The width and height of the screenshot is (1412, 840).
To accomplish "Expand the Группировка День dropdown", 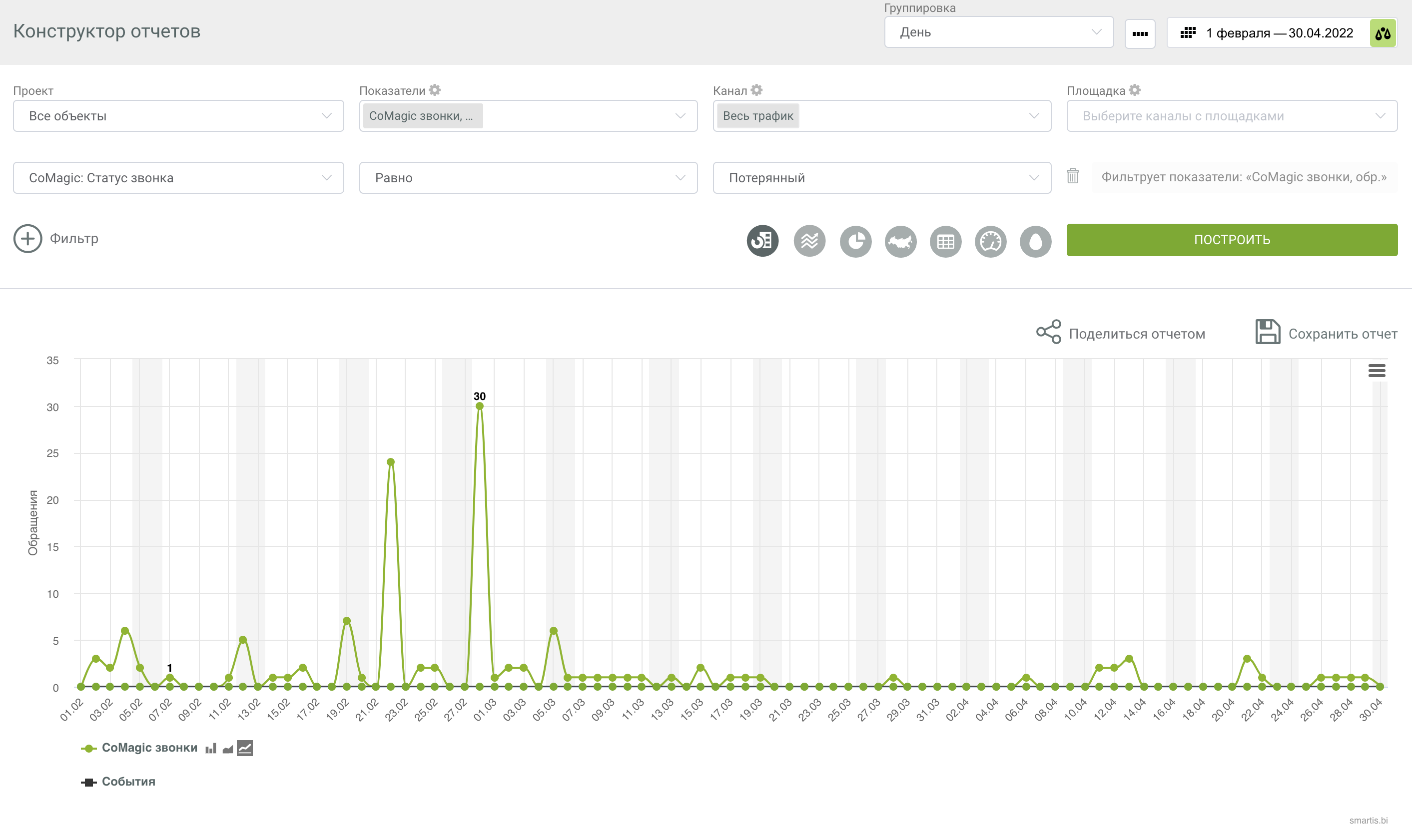I will (x=998, y=32).
